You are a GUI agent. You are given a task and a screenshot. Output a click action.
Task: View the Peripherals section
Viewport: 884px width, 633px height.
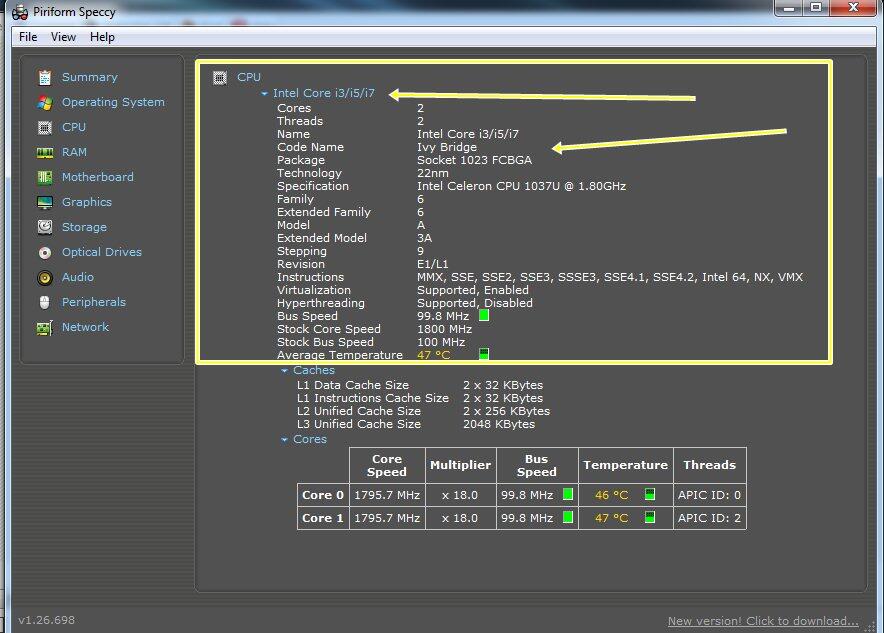[94, 302]
